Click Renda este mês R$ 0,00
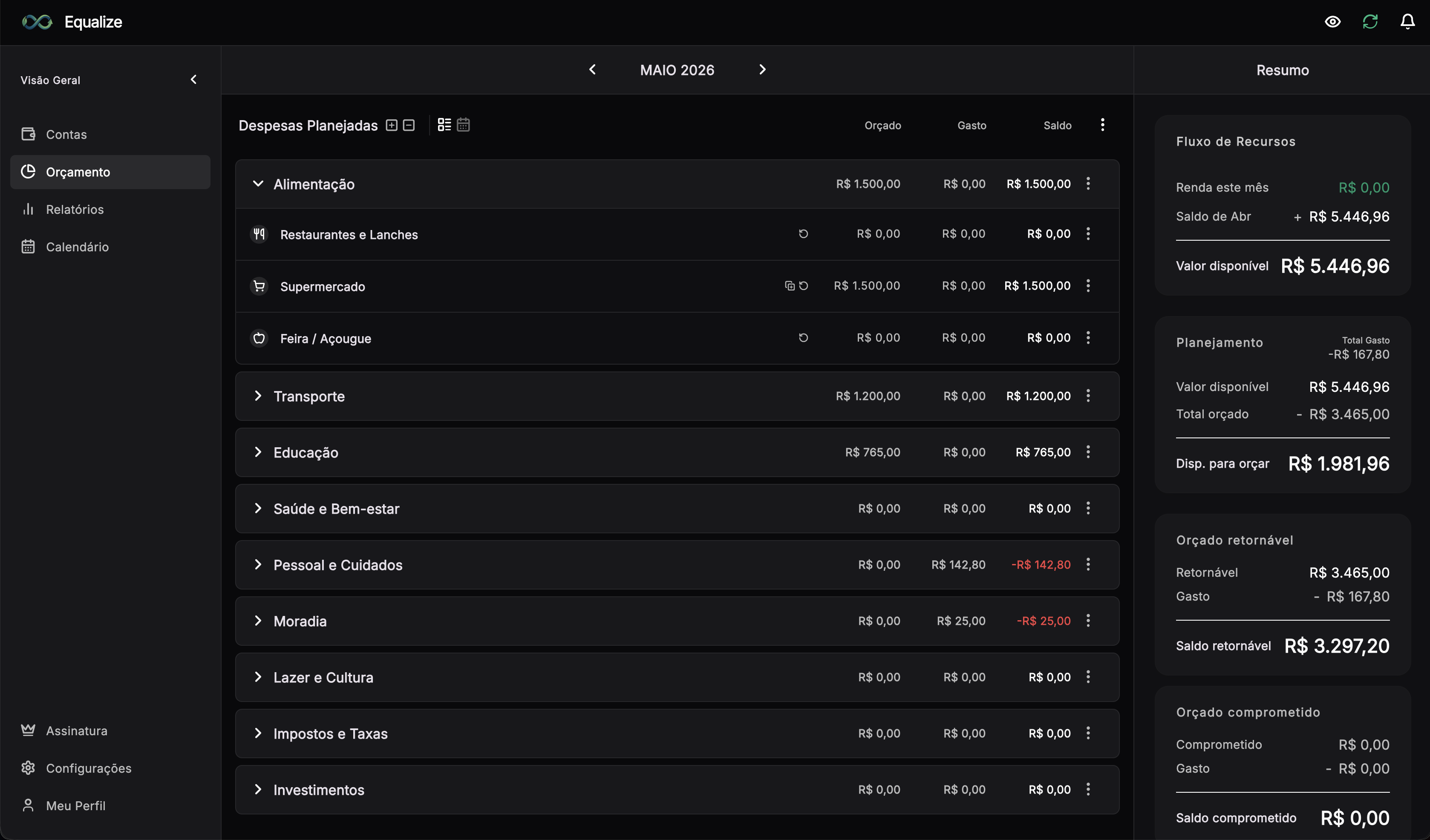1430x840 pixels. click(x=1364, y=187)
